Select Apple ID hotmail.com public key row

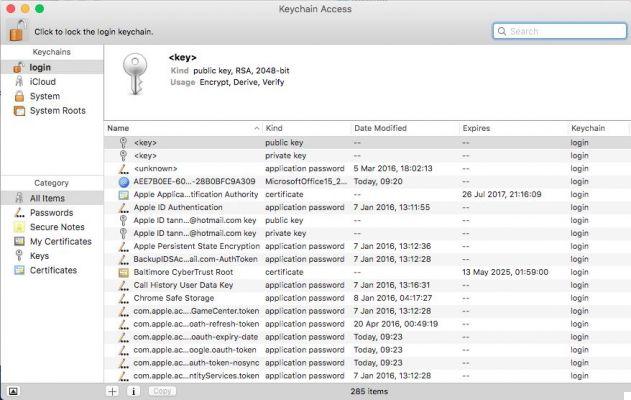tap(367, 220)
